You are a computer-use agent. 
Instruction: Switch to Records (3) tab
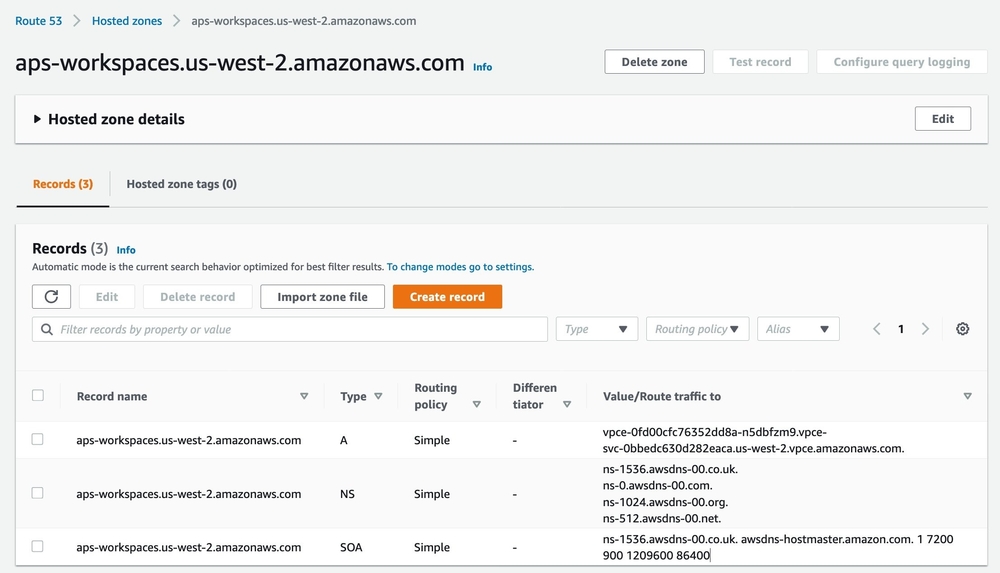click(63, 184)
